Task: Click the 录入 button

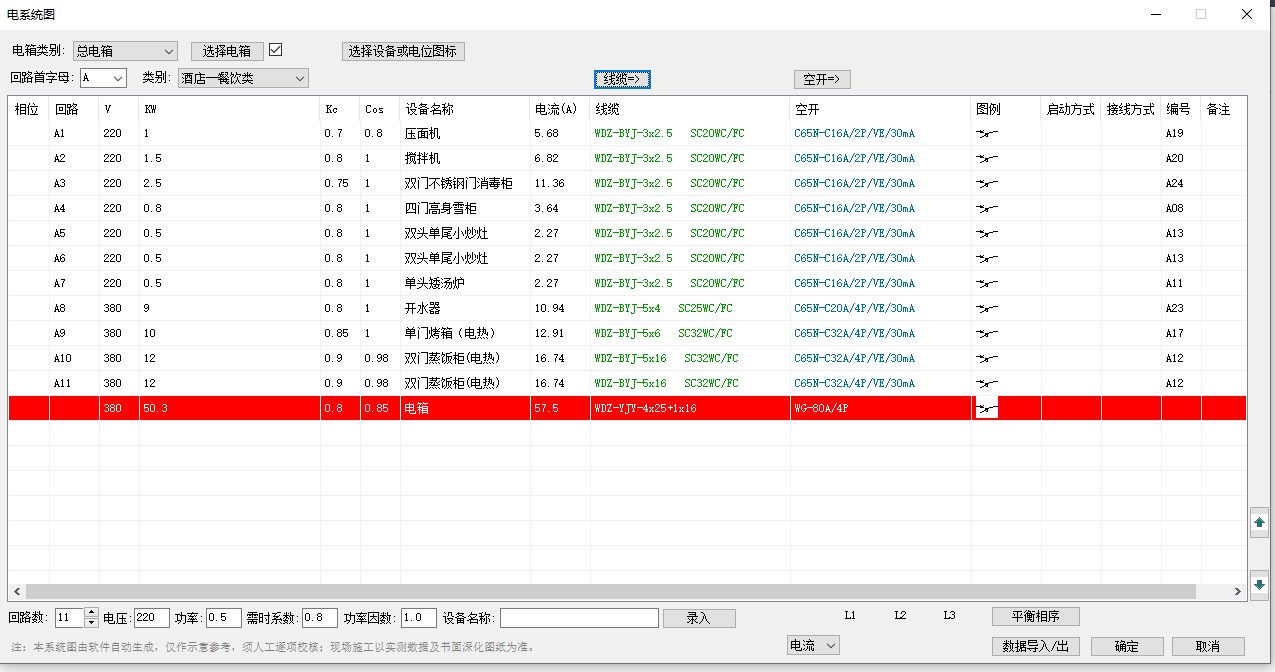Action: [698, 618]
